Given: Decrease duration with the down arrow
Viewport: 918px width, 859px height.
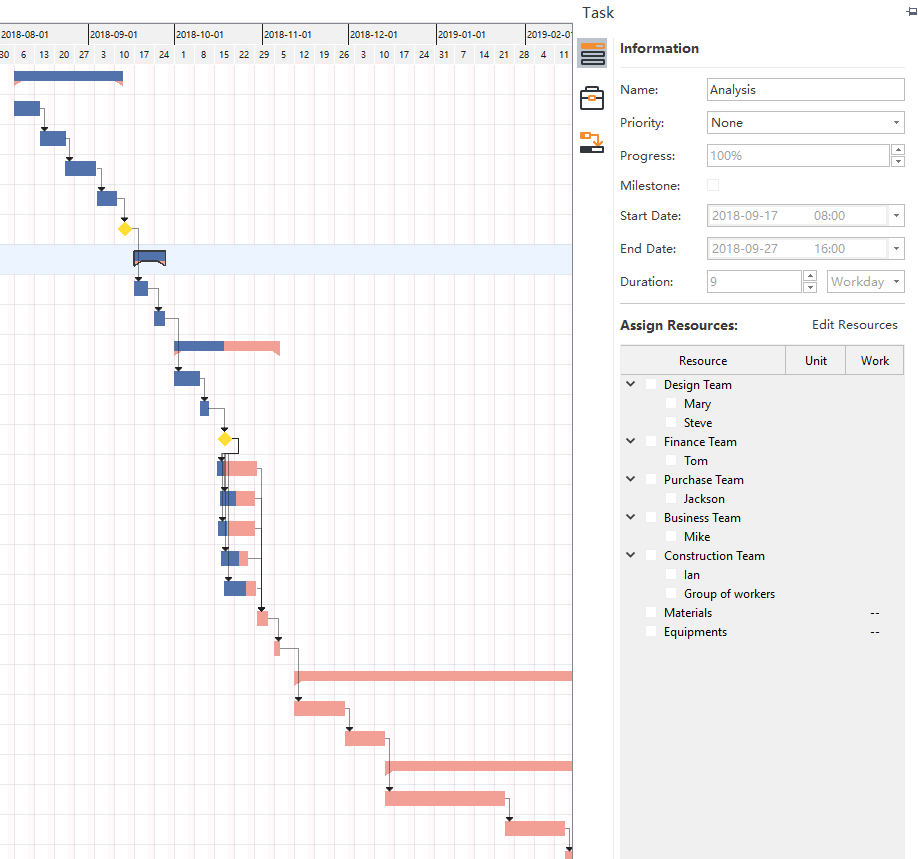Looking at the screenshot, I should (x=810, y=288).
